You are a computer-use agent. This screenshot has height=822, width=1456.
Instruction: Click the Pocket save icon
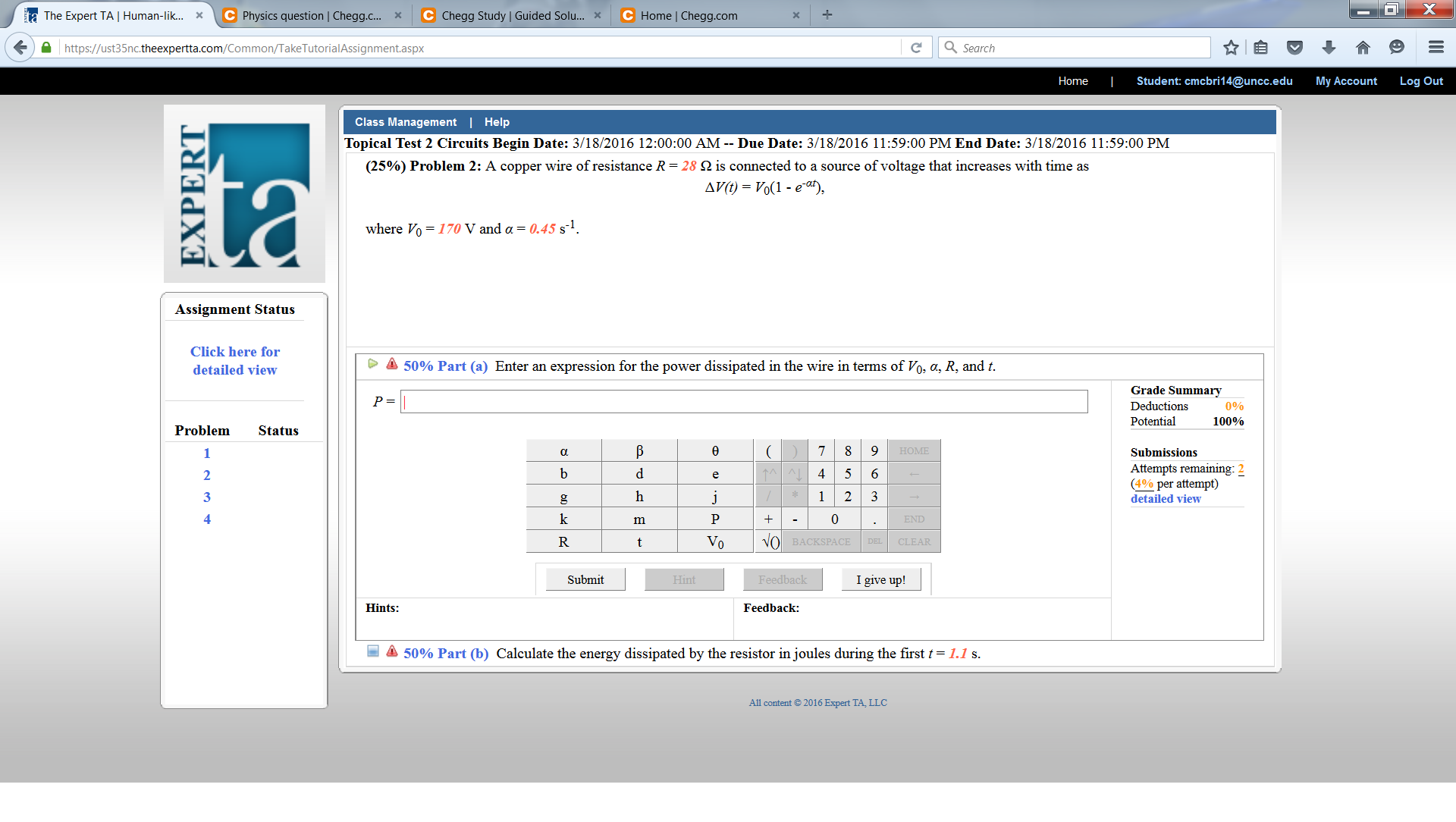click(1294, 48)
